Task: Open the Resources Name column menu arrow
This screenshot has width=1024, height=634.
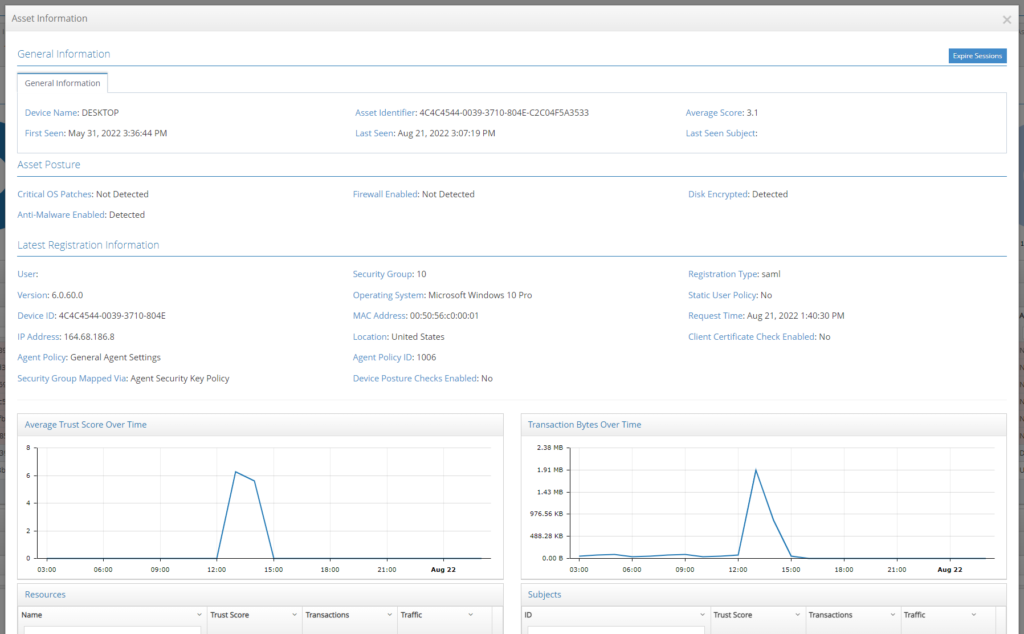Action: tap(199, 614)
